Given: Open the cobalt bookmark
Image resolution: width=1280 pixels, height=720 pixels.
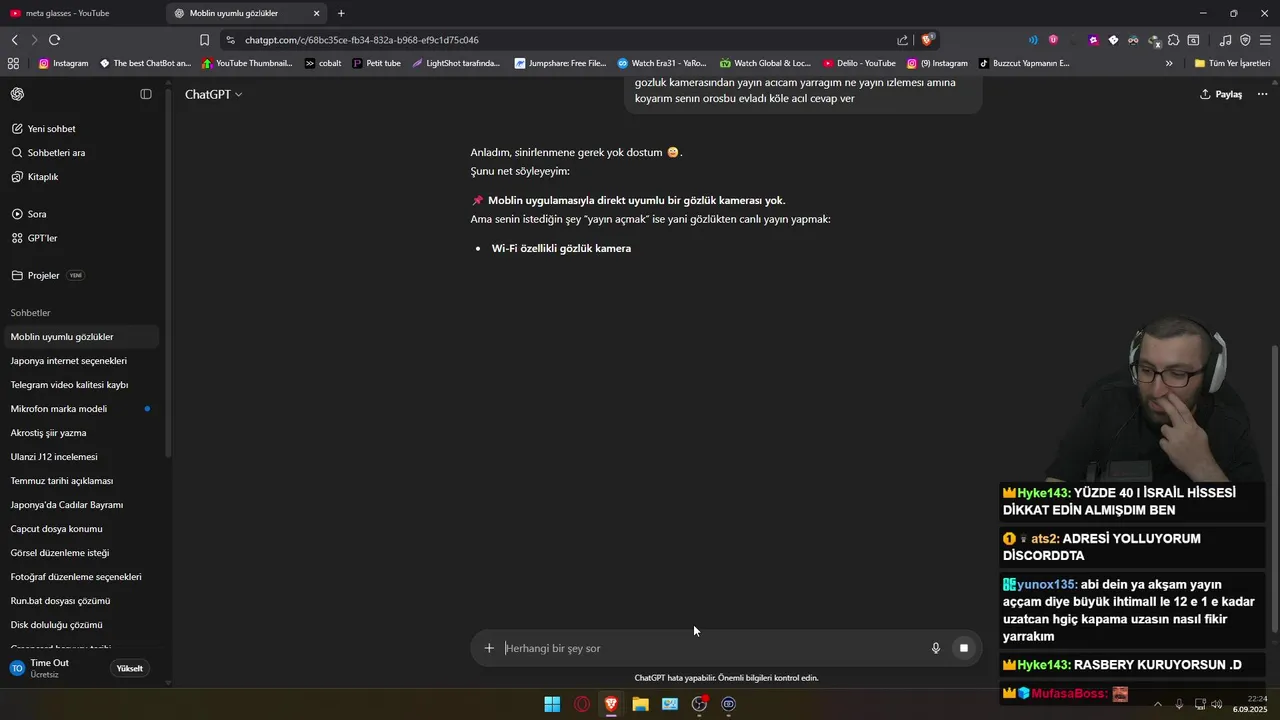Looking at the screenshot, I should click(323, 63).
